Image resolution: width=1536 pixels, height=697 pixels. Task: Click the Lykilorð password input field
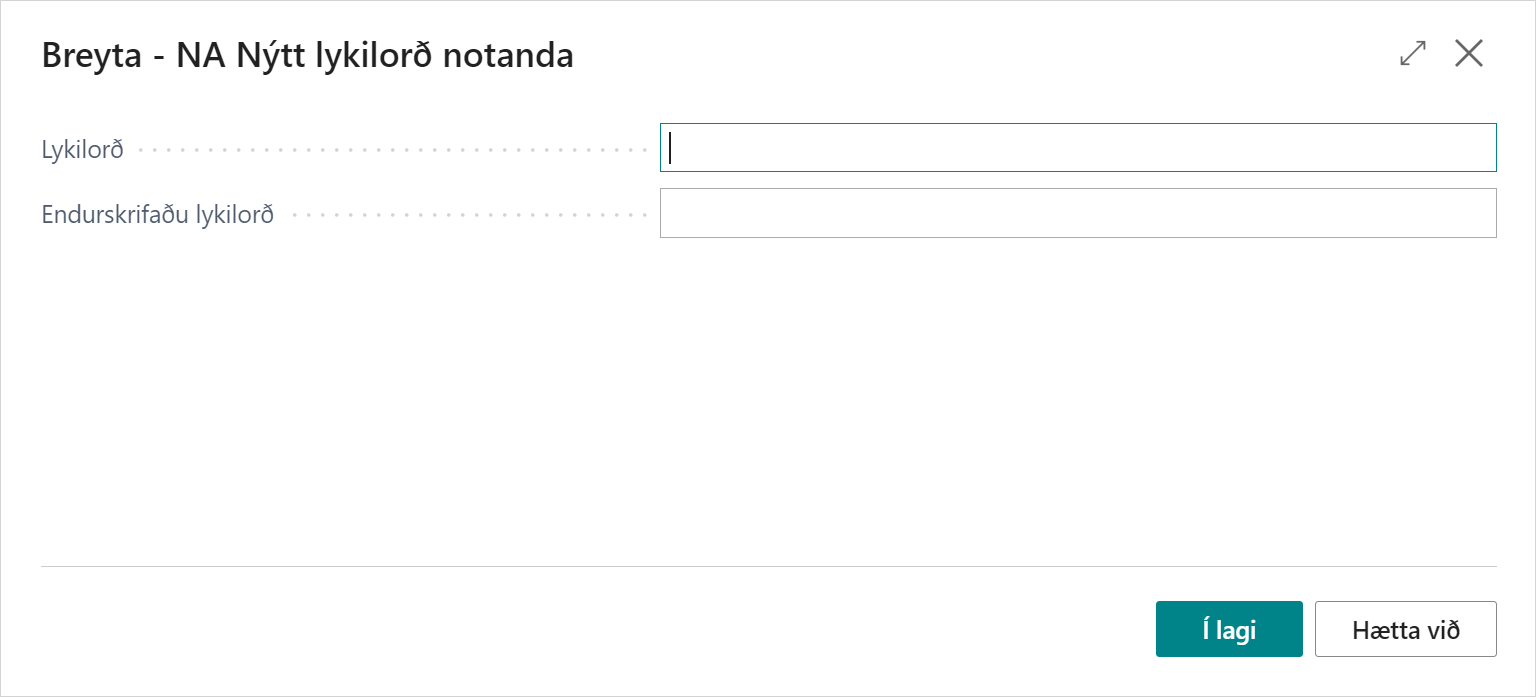click(x=1077, y=148)
